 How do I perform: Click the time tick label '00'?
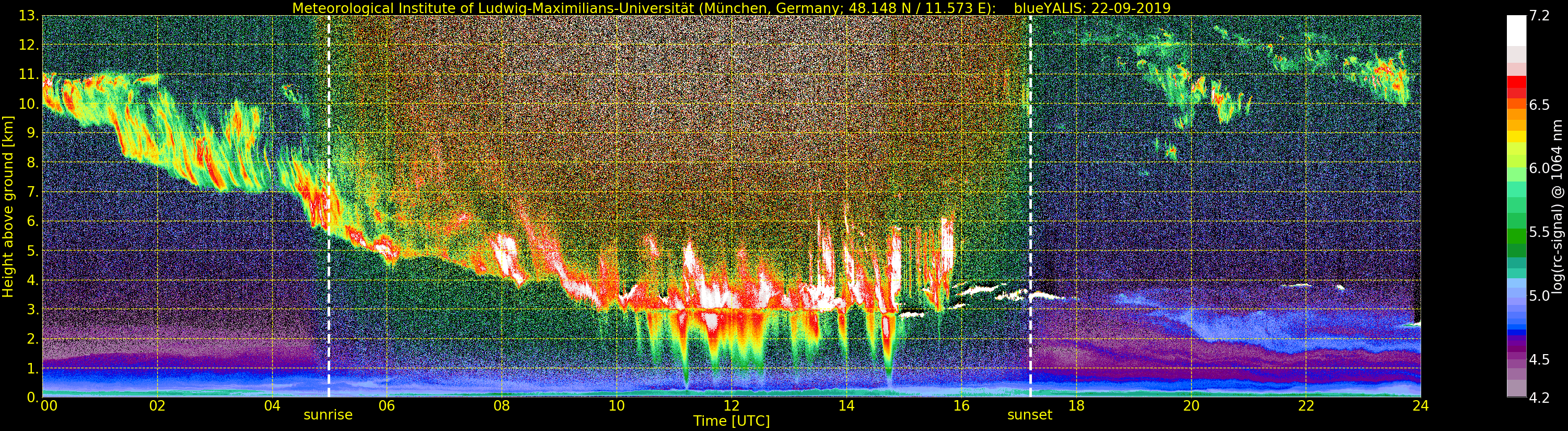pos(49,405)
